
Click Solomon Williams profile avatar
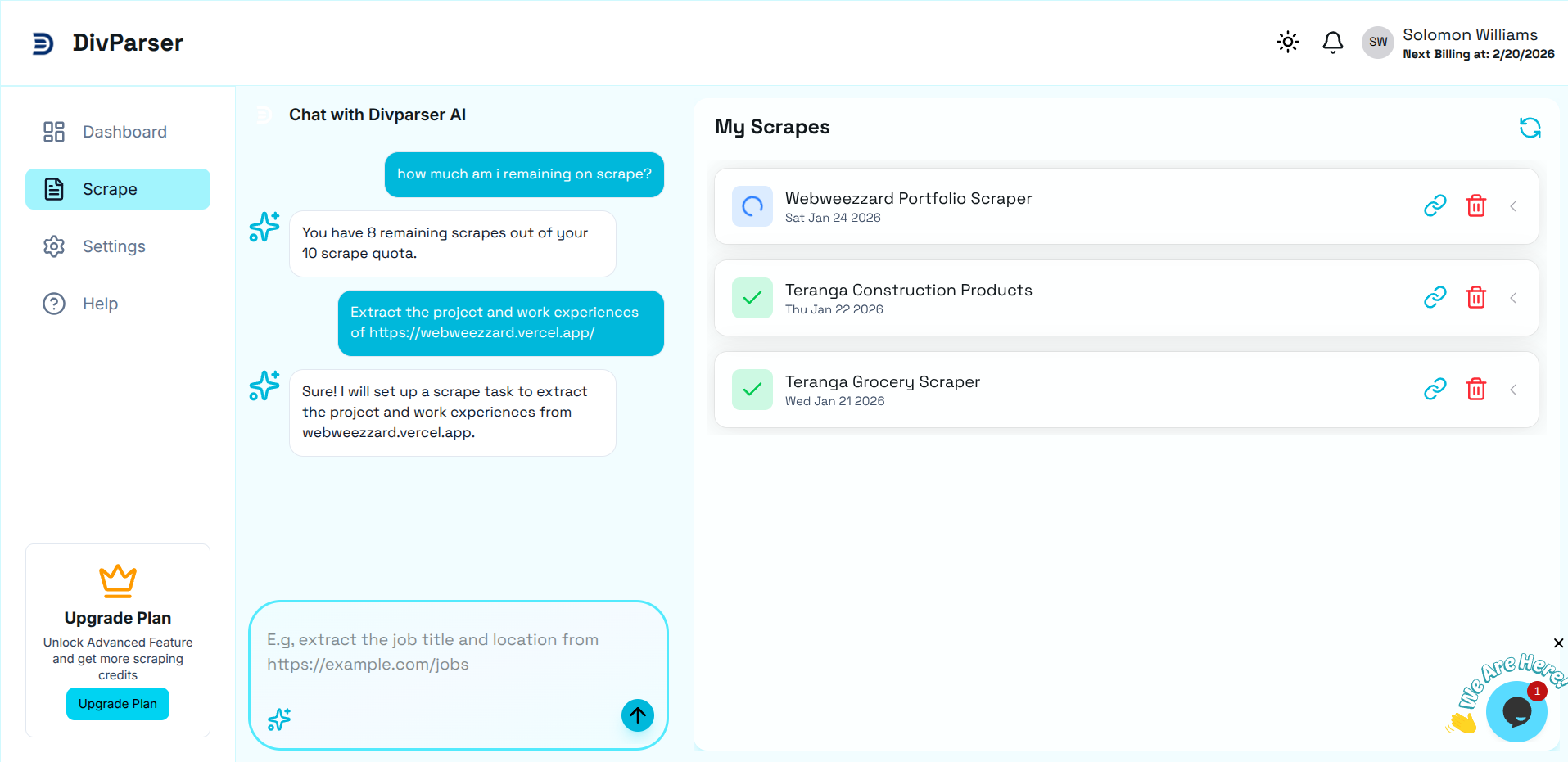click(1377, 42)
